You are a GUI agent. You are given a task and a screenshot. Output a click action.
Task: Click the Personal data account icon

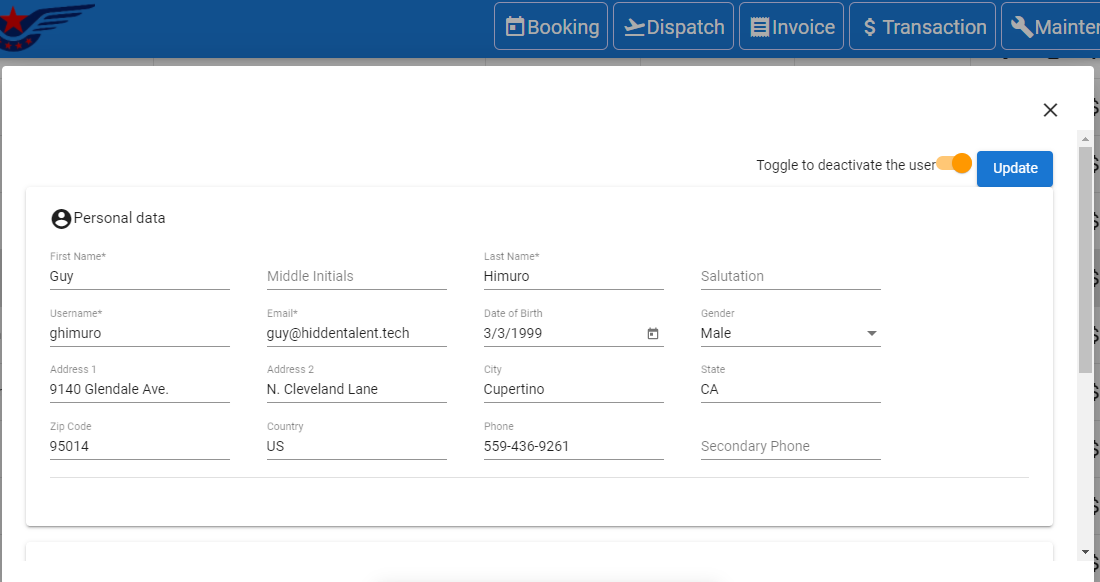61,218
